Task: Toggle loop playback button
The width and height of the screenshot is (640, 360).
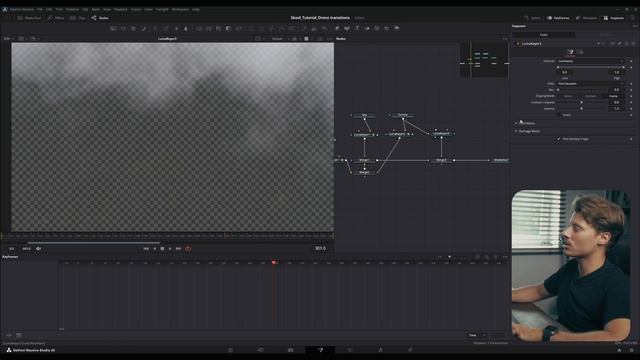Action: pyautogui.click(x=188, y=249)
